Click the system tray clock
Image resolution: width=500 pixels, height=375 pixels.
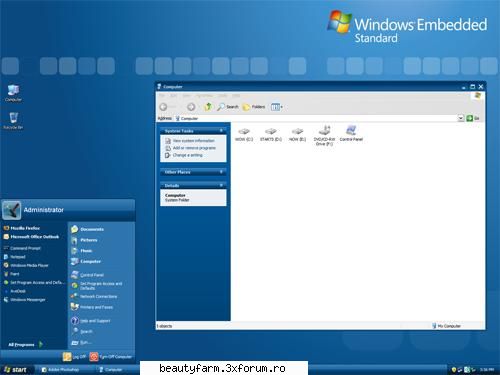point(487,369)
